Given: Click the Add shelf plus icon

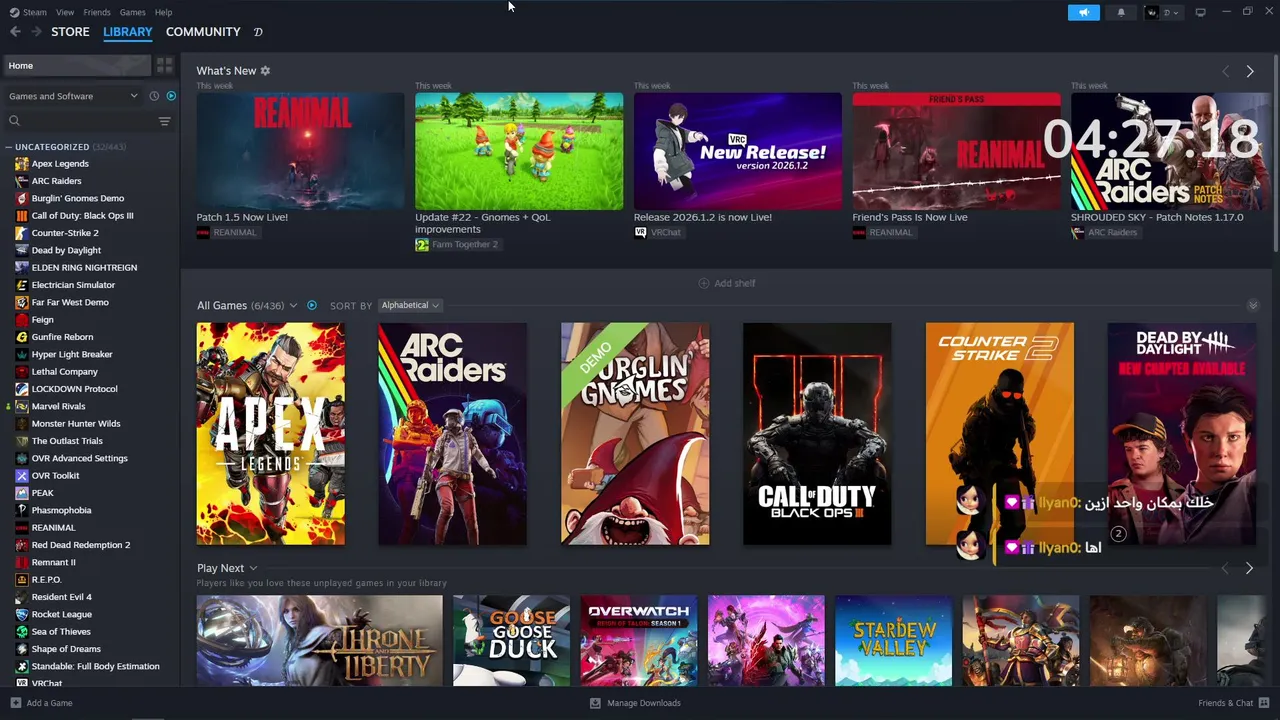Looking at the screenshot, I should (703, 283).
